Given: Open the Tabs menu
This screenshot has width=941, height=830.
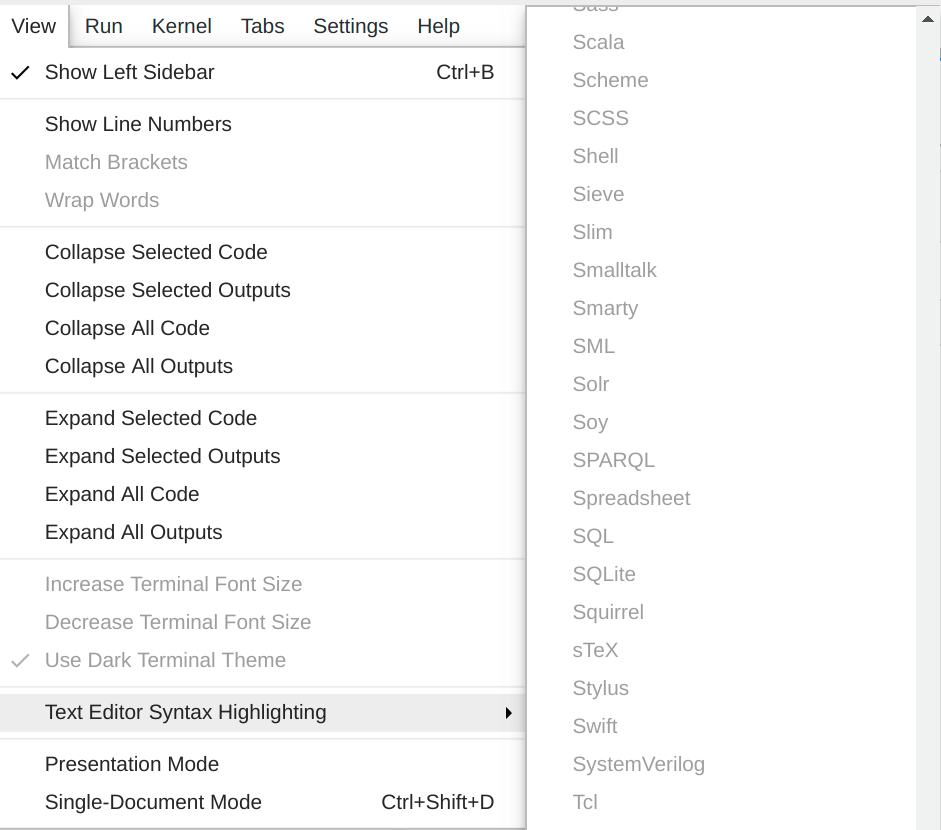Looking at the screenshot, I should (262, 26).
